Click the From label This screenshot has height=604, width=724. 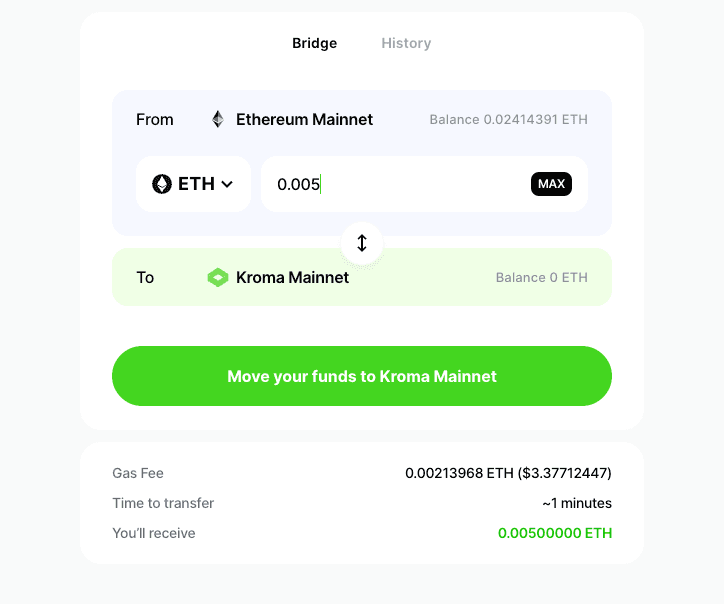[155, 120]
